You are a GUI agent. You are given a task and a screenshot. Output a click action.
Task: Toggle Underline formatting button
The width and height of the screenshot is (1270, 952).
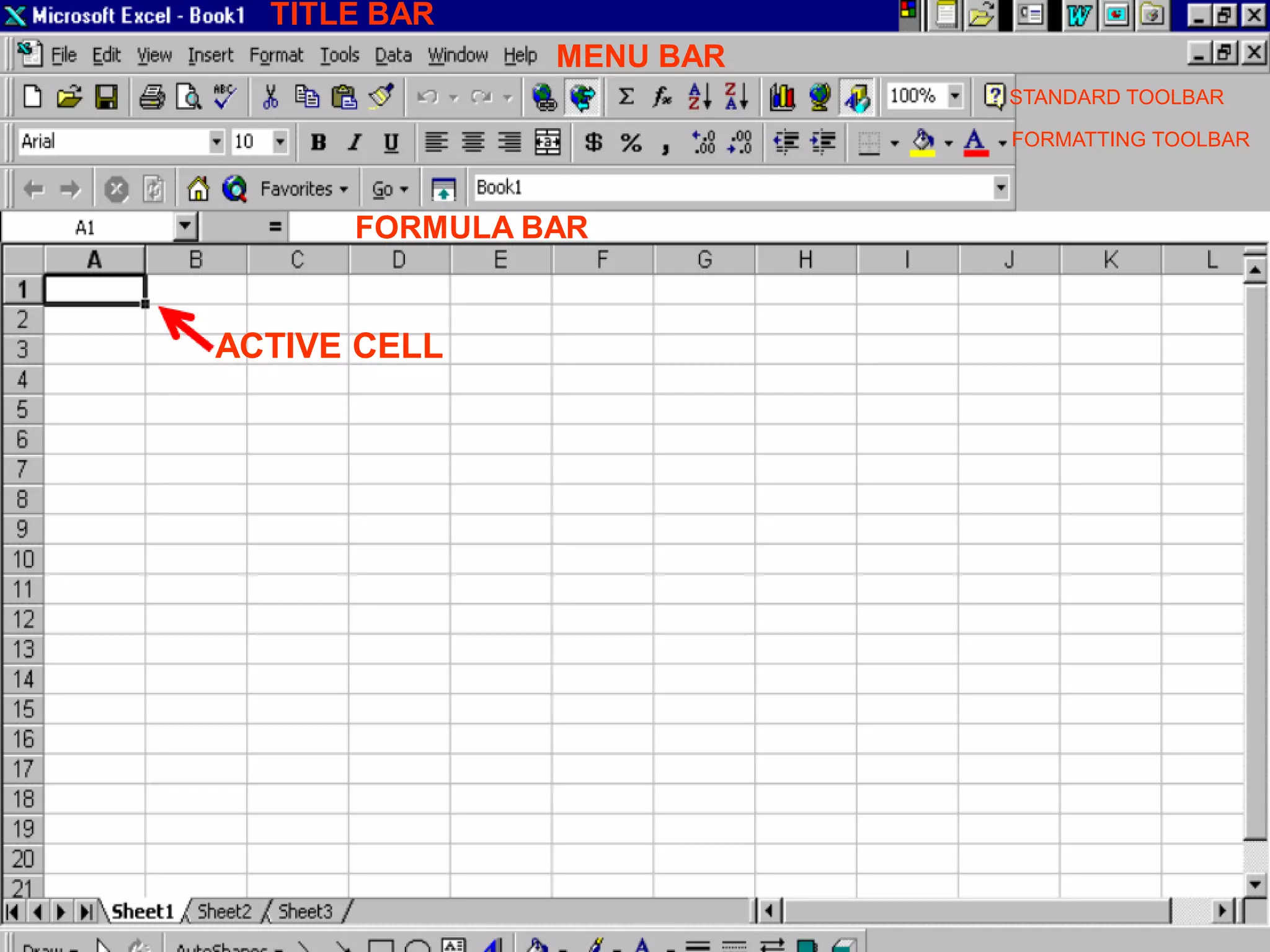[x=391, y=143]
